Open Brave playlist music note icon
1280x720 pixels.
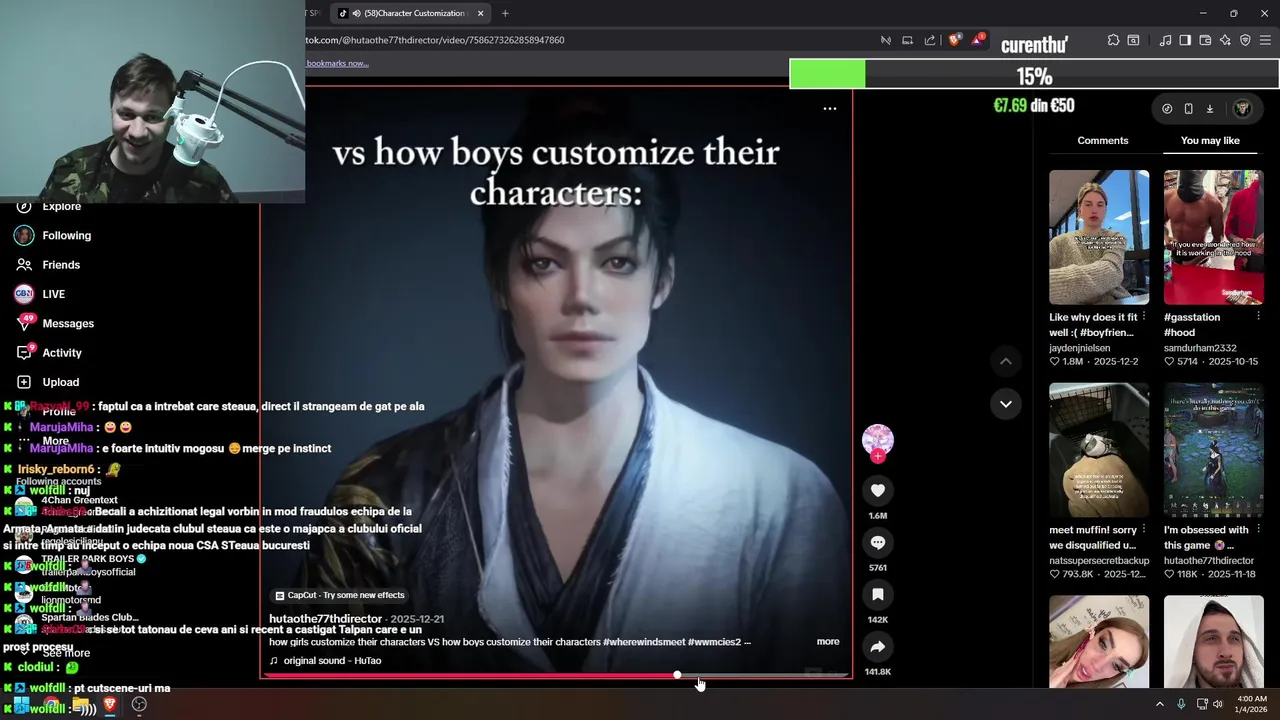1165,40
